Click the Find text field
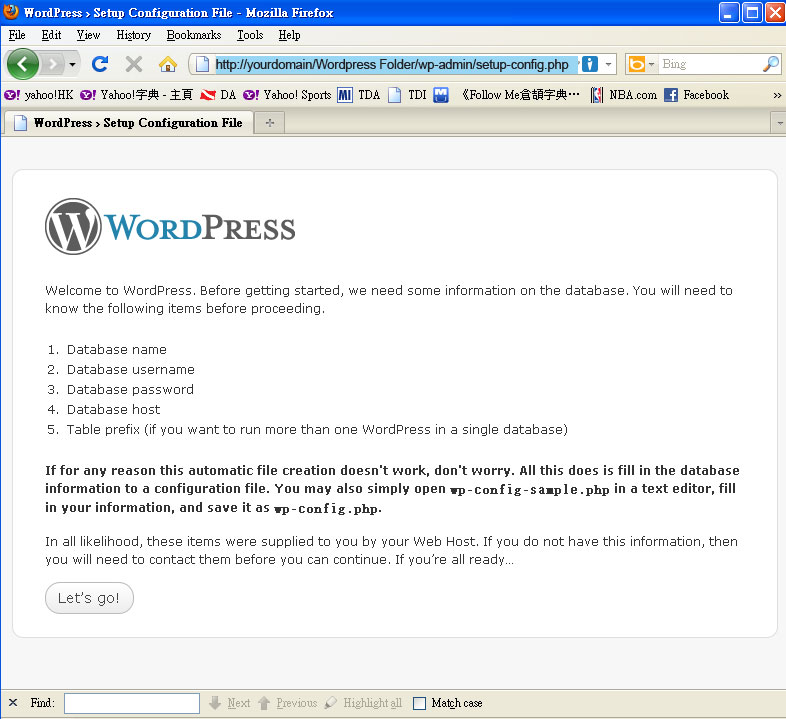 coord(132,703)
